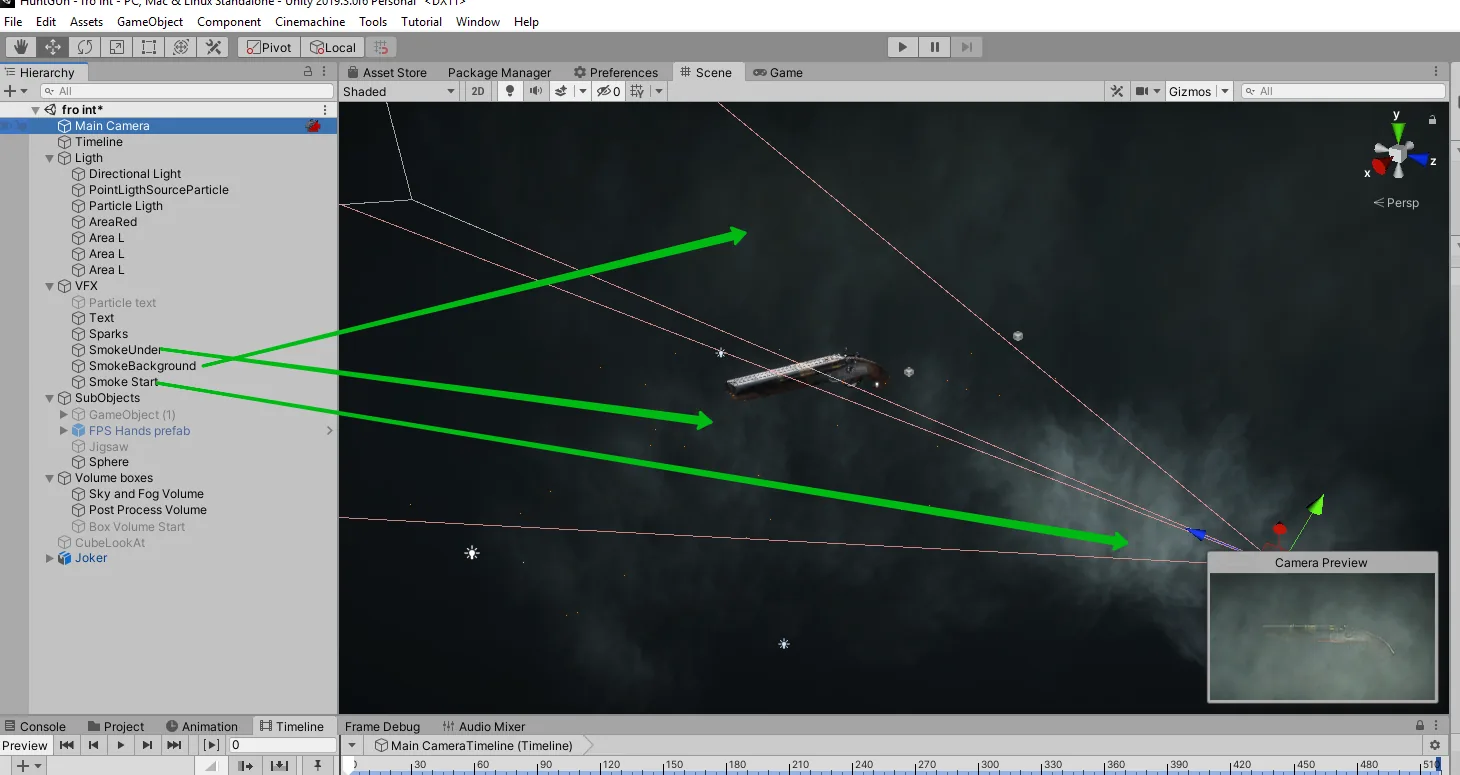Viewport: 1460px width, 775px height.
Task: Switch to the Game tab
Action: (778, 72)
